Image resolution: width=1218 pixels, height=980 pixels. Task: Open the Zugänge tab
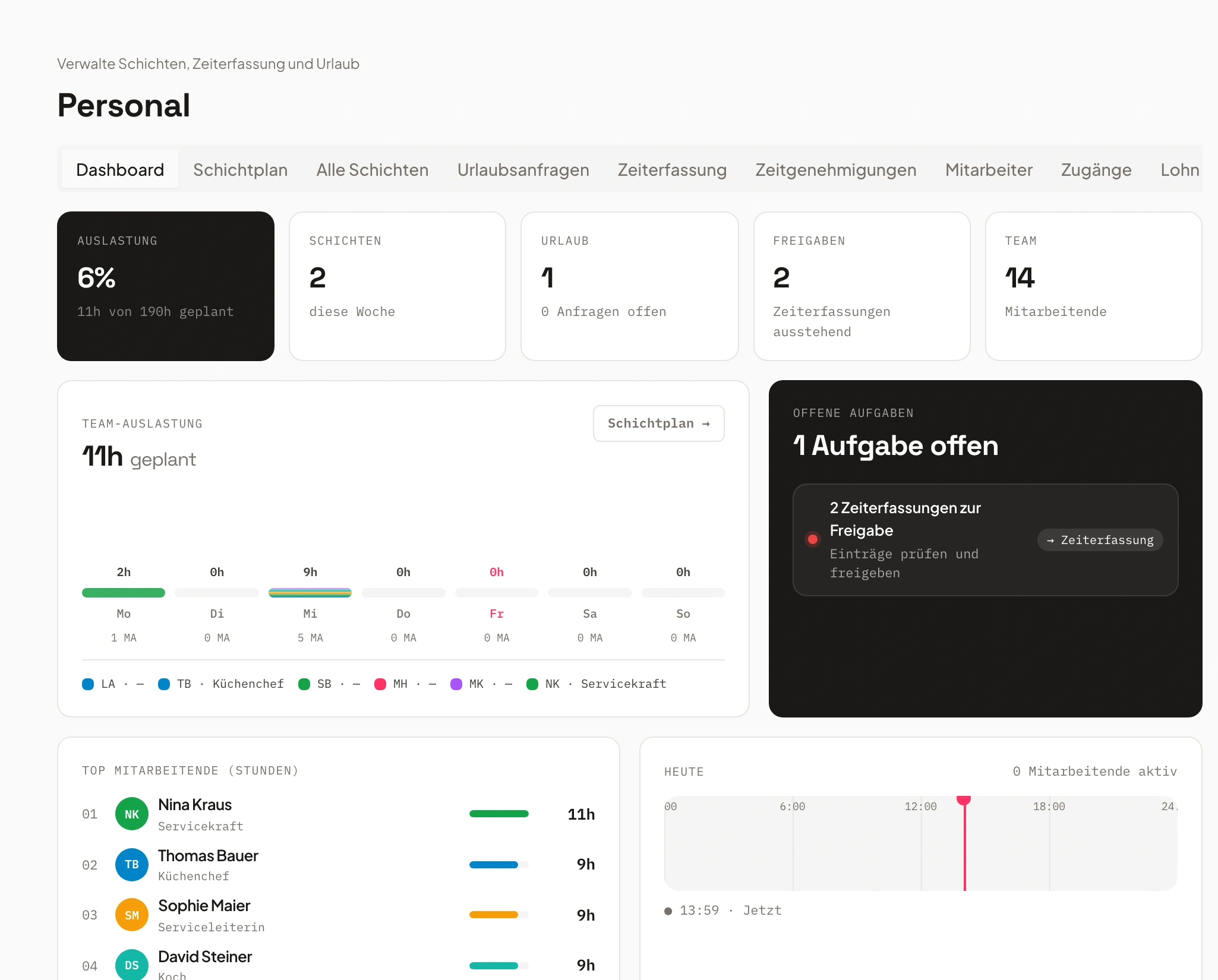(x=1096, y=170)
